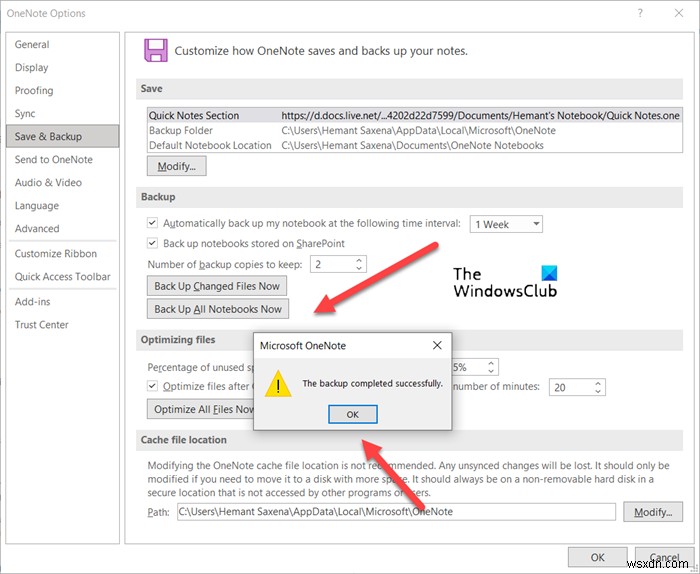Image resolution: width=700 pixels, height=574 pixels.
Task: Click OK at the bottom of OneNote Options
Action: (x=597, y=557)
